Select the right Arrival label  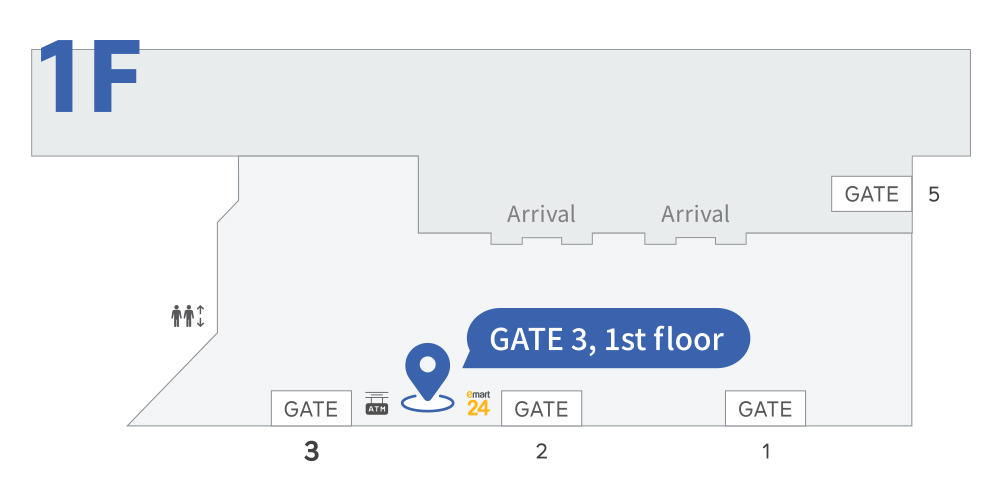(695, 214)
